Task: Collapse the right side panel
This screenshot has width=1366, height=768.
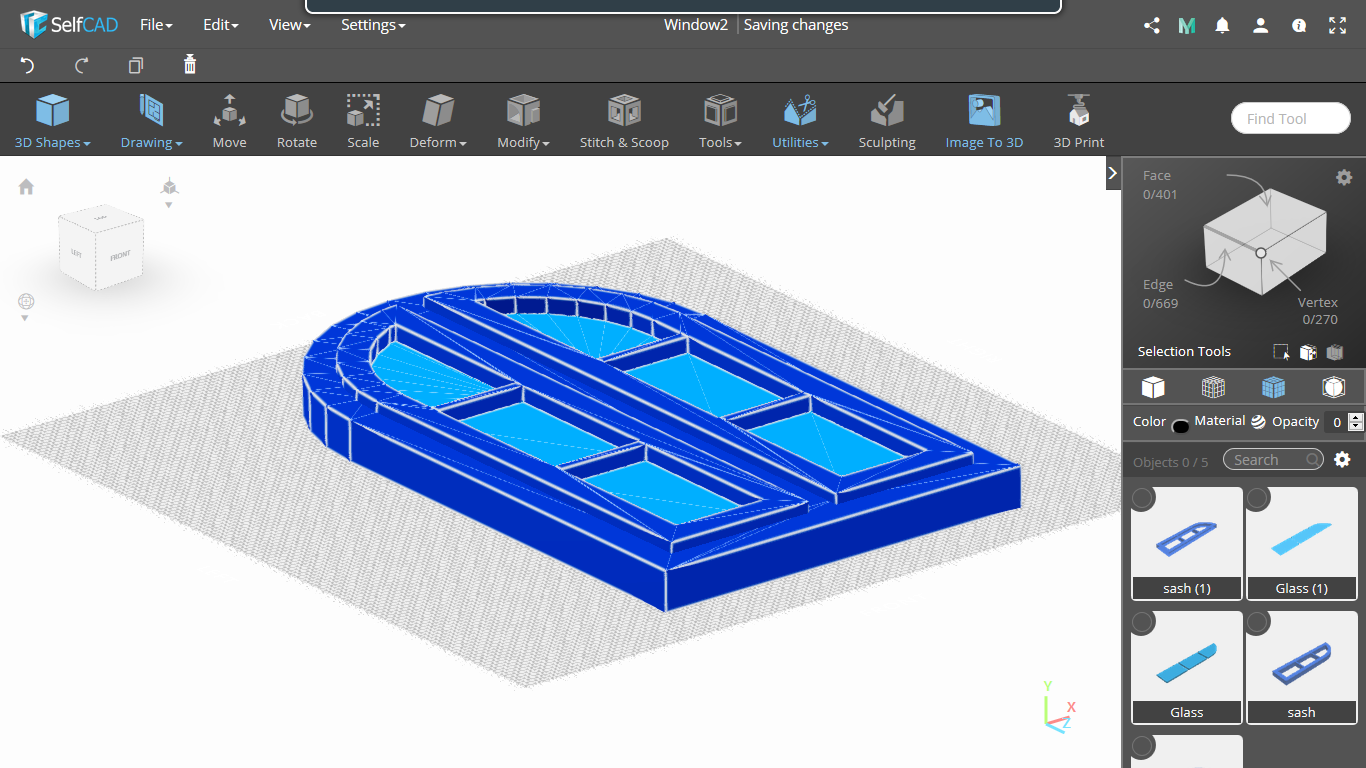Action: coord(1112,173)
